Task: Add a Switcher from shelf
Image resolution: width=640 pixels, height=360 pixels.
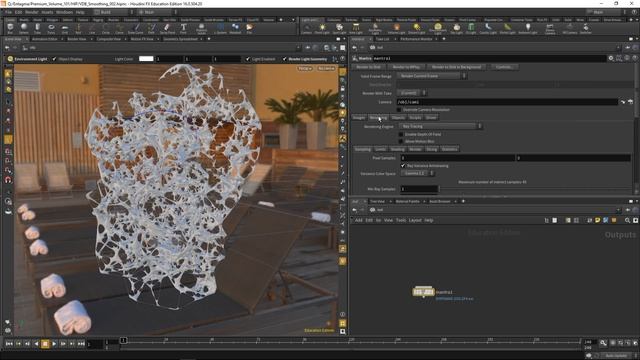Action: [585, 28]
